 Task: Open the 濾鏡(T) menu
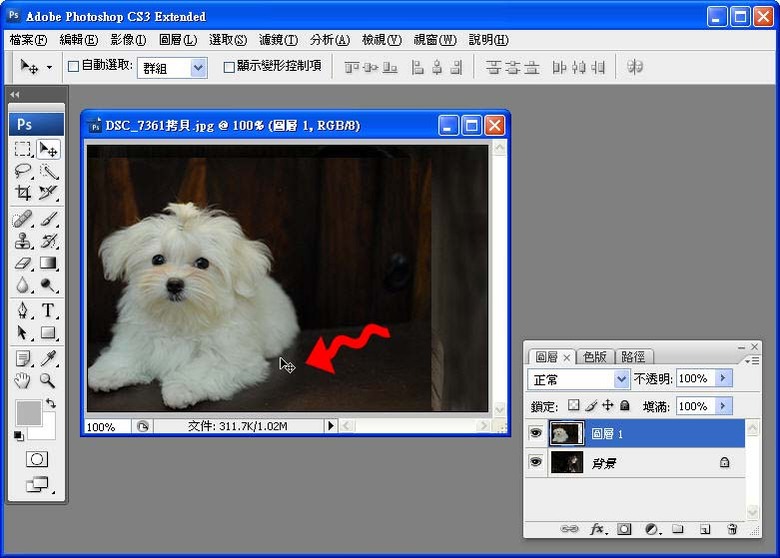pyautogui.click(x=278, y=40)
